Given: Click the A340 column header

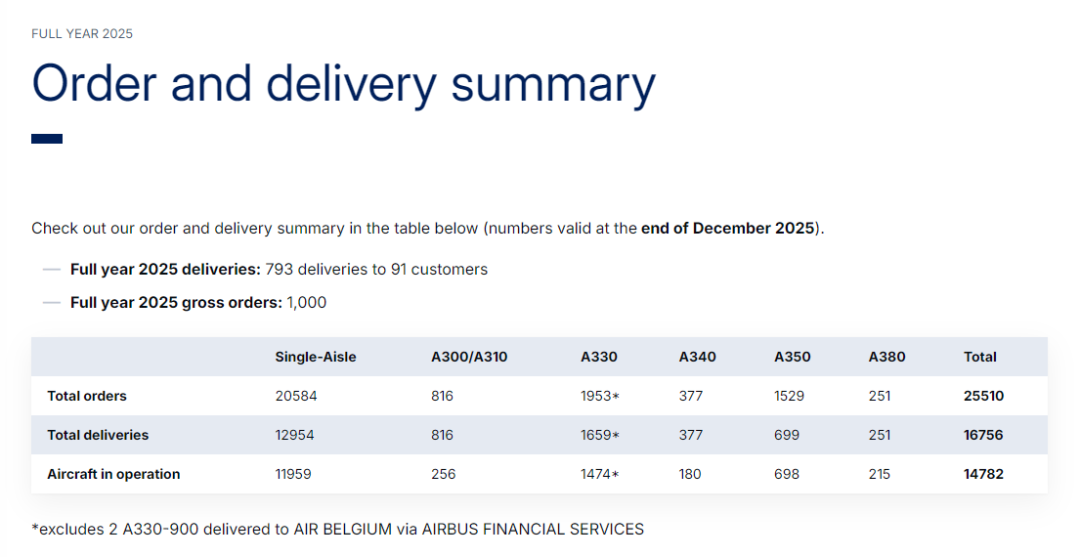Looking at the screenshot, I should click(697, 357).
